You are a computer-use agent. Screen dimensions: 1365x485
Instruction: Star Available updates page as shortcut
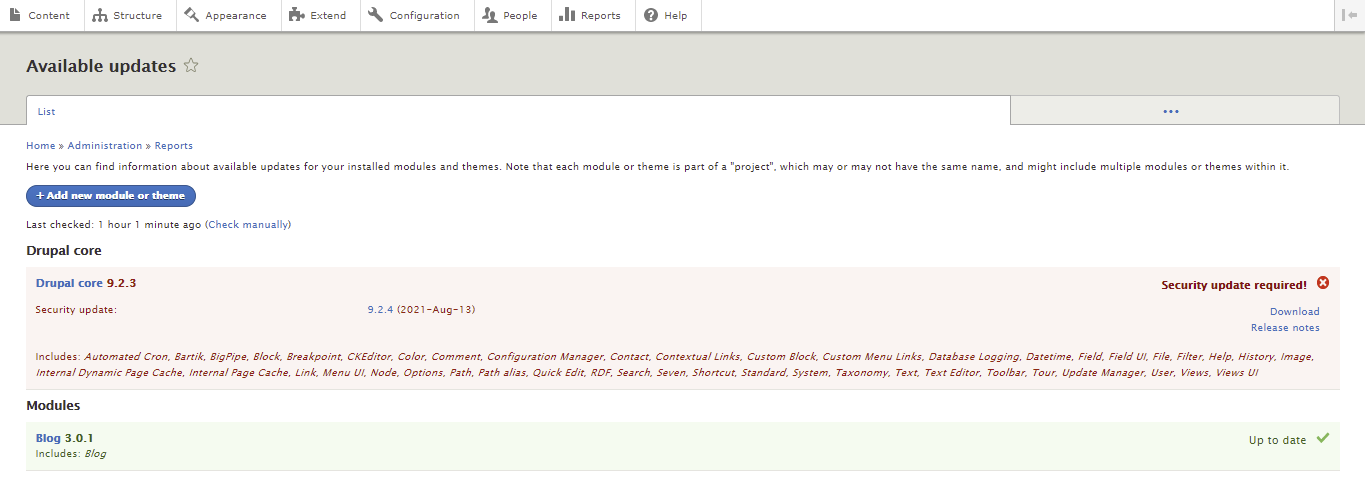191,66
